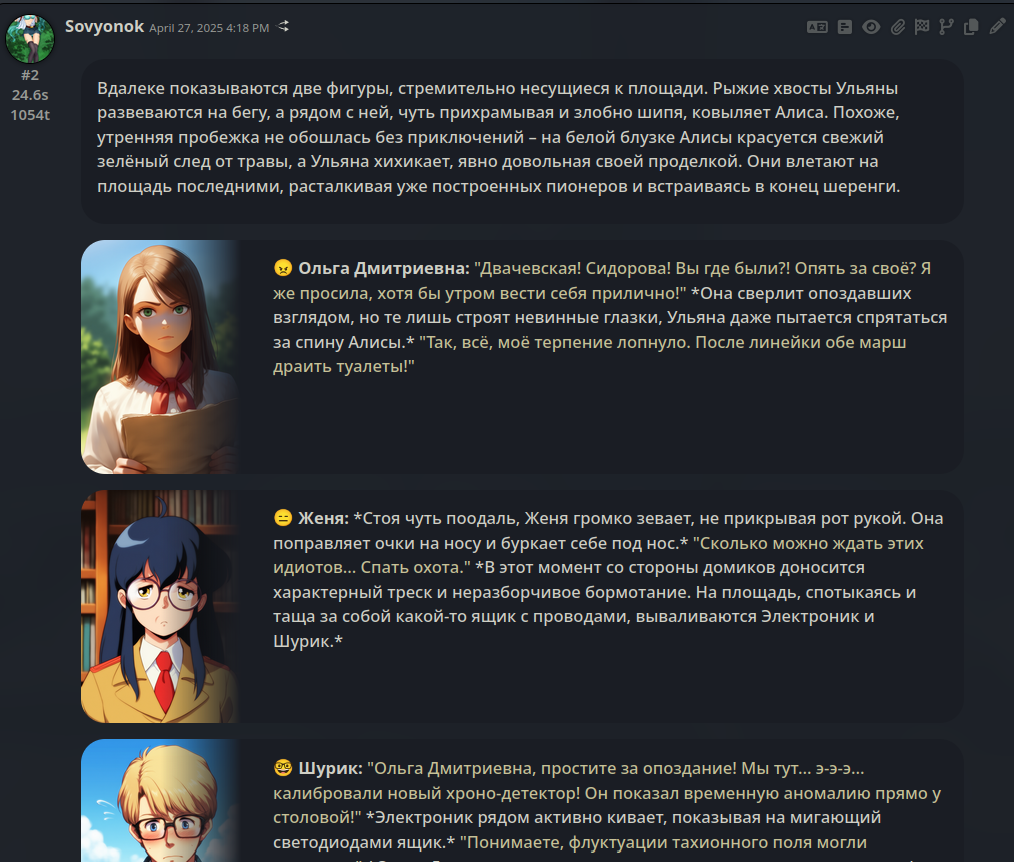Open Женя's portrait image
The height and width of the screenshot is (862, 1014).
coord(160,607)
